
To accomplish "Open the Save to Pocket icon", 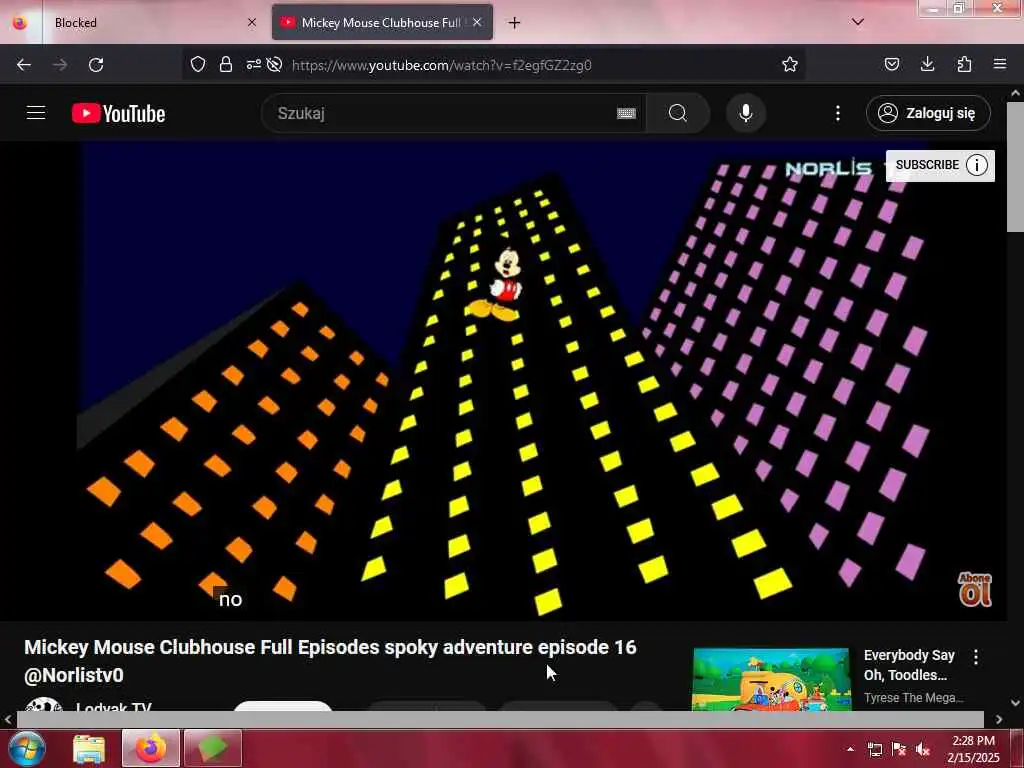I will point(891,64).
